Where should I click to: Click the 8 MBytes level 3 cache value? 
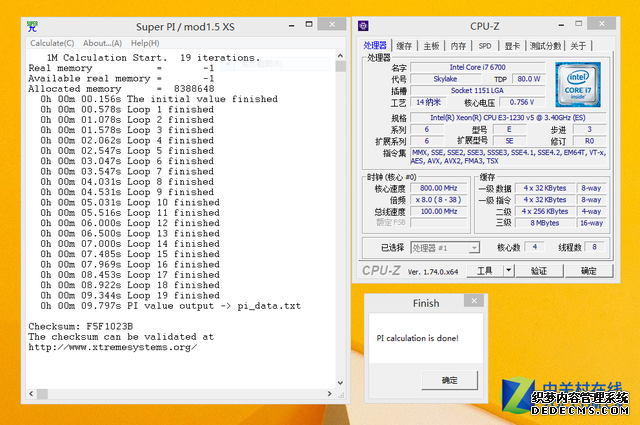[x=544, y=223]
